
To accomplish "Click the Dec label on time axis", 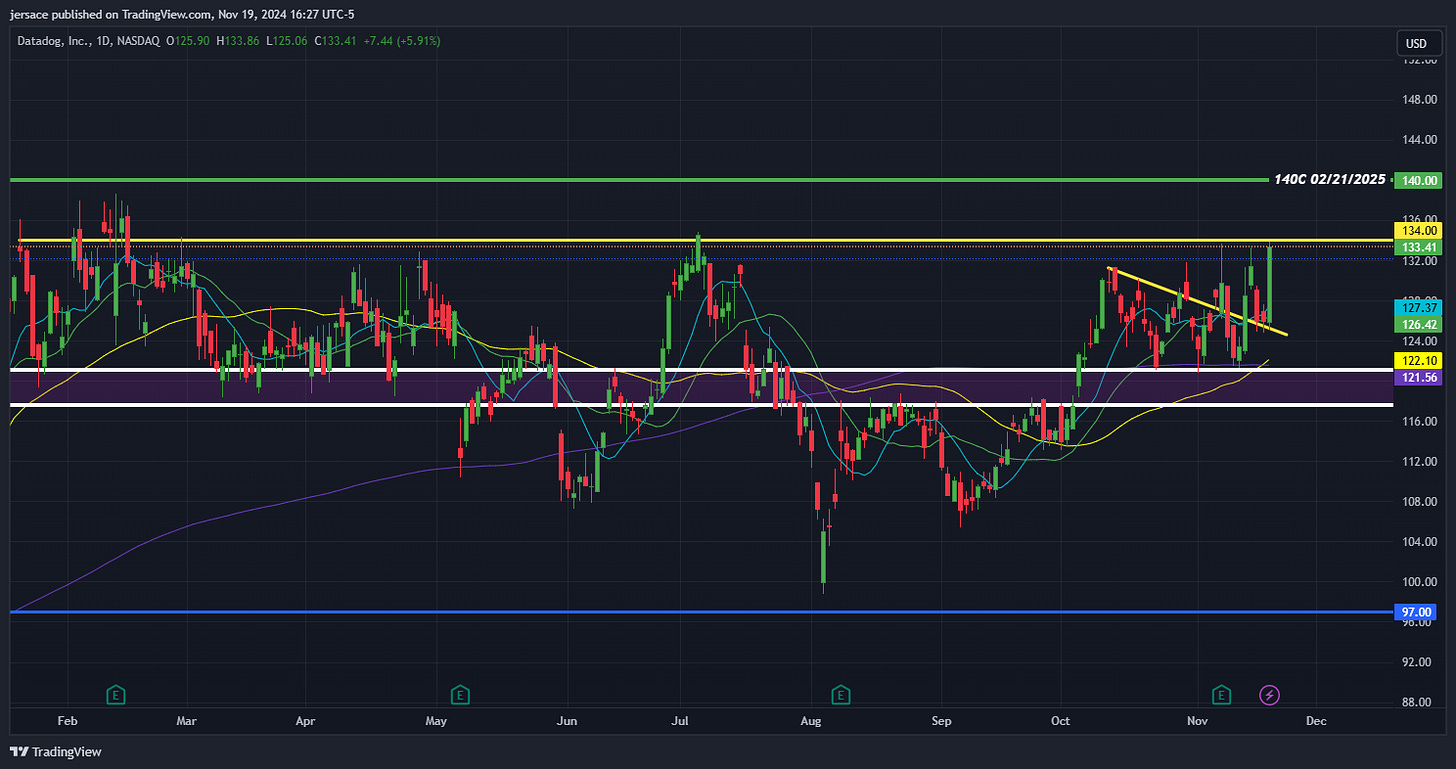I will click(x=1316, y=720).
